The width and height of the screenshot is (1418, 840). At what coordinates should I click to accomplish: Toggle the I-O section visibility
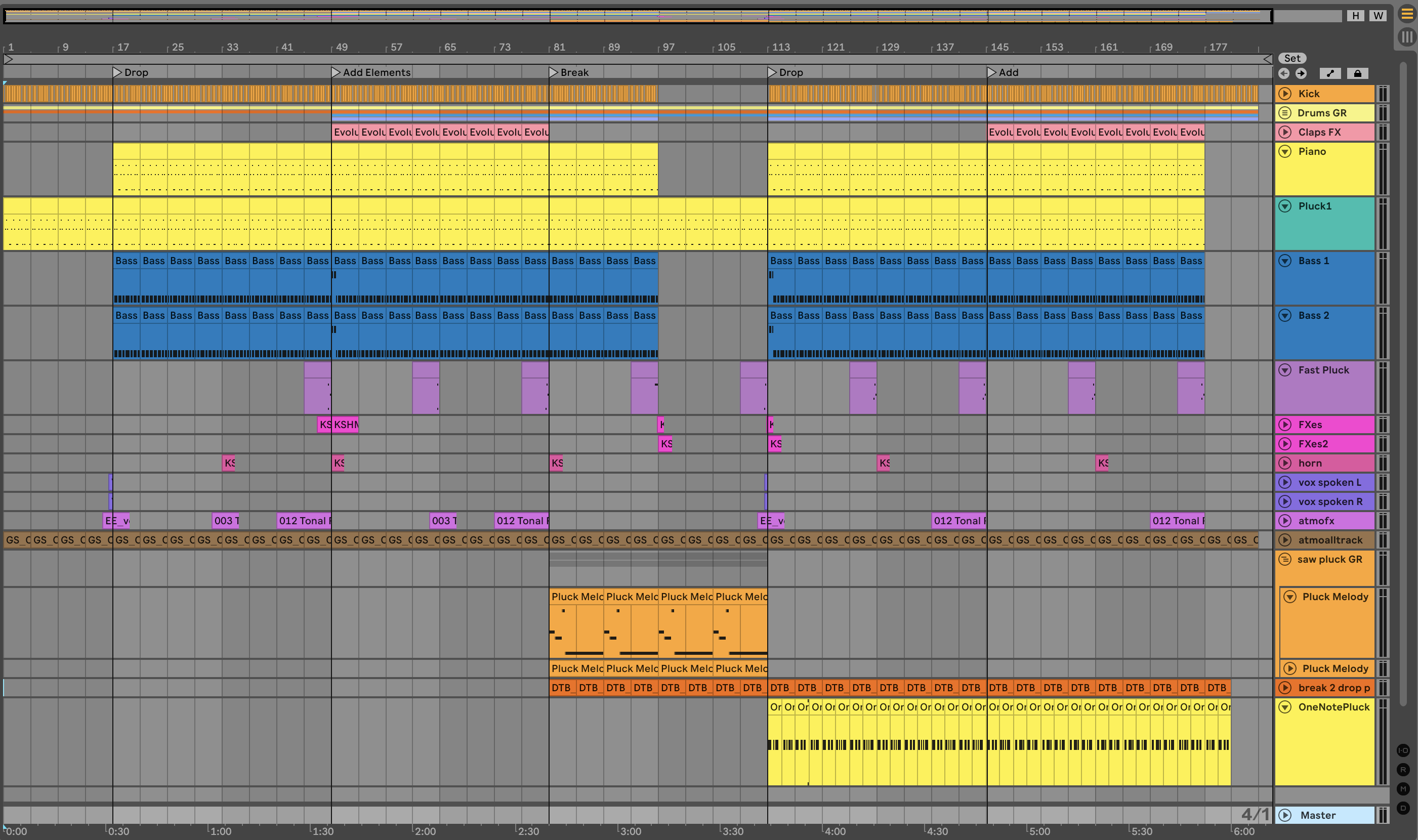tap(1403, 750)
